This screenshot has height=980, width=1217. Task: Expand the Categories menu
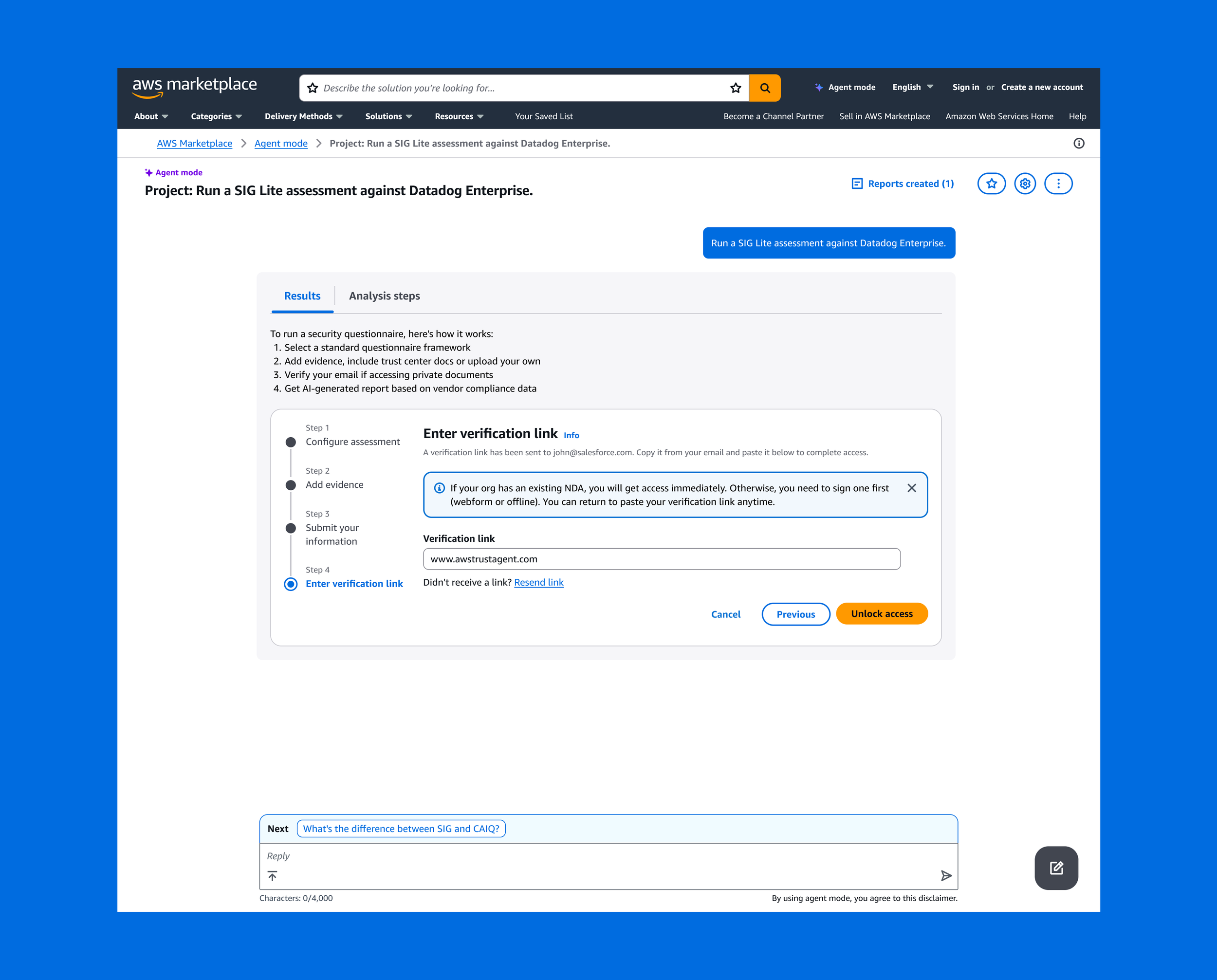pyautogui.click(x=216, y=116)
